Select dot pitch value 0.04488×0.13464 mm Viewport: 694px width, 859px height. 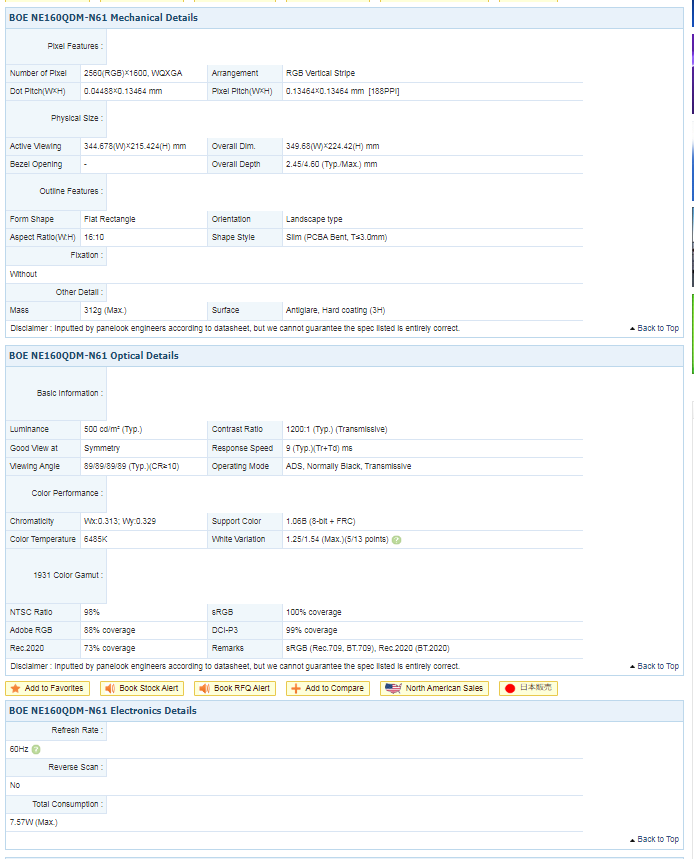(x=123, y=91)
